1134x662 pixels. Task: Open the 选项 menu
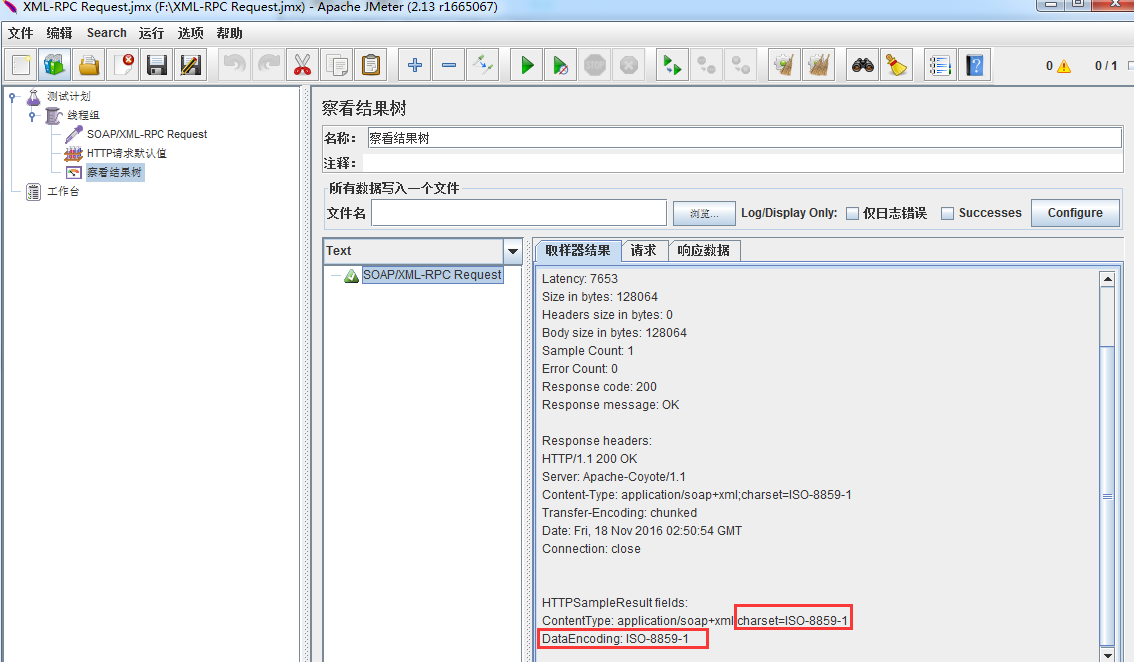(x=190, y=33)
